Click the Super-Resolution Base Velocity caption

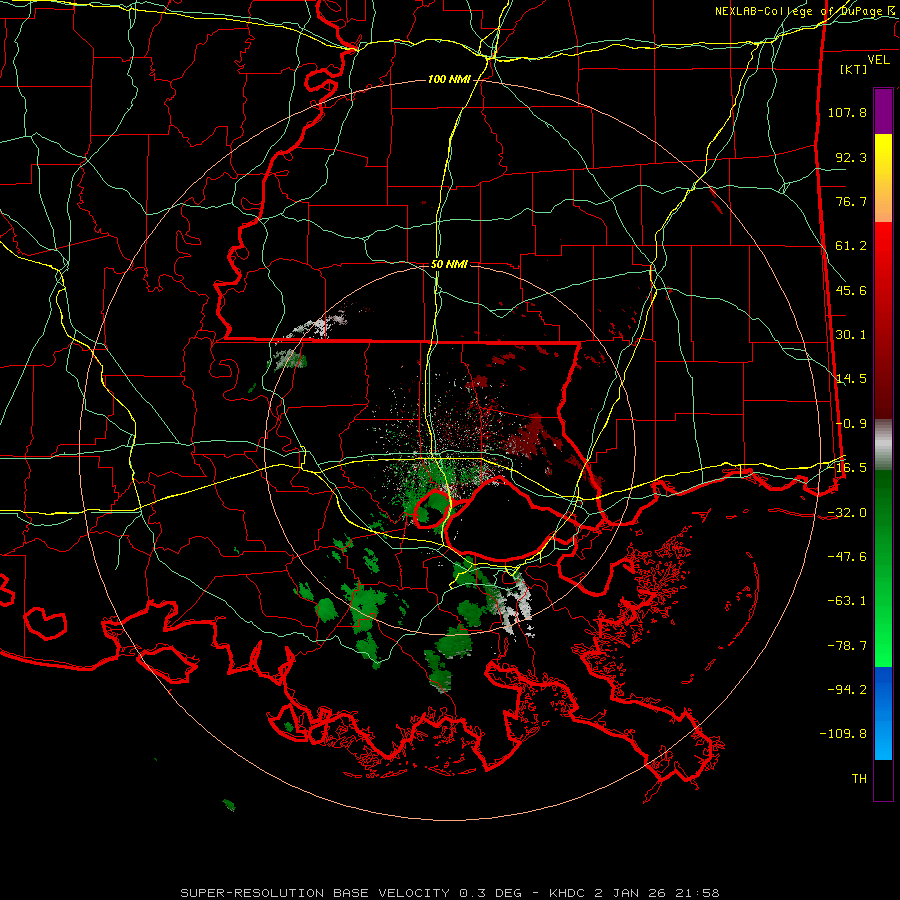pyautogui.click(x=449, y=893)
